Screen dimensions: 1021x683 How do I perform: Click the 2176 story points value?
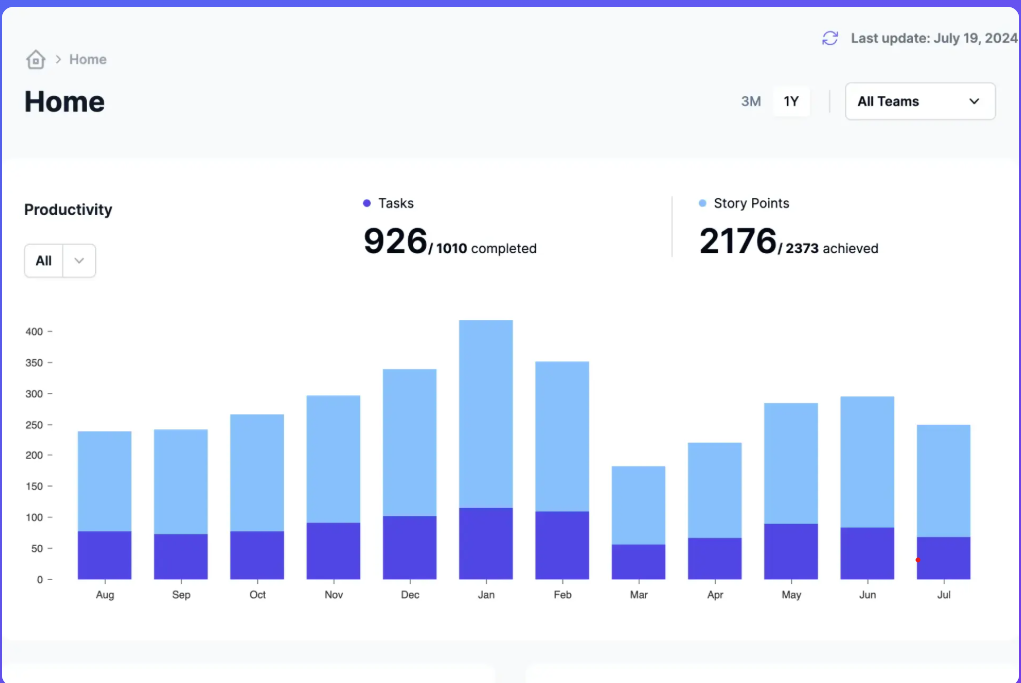pyautogui.click(x=736, y=240)
